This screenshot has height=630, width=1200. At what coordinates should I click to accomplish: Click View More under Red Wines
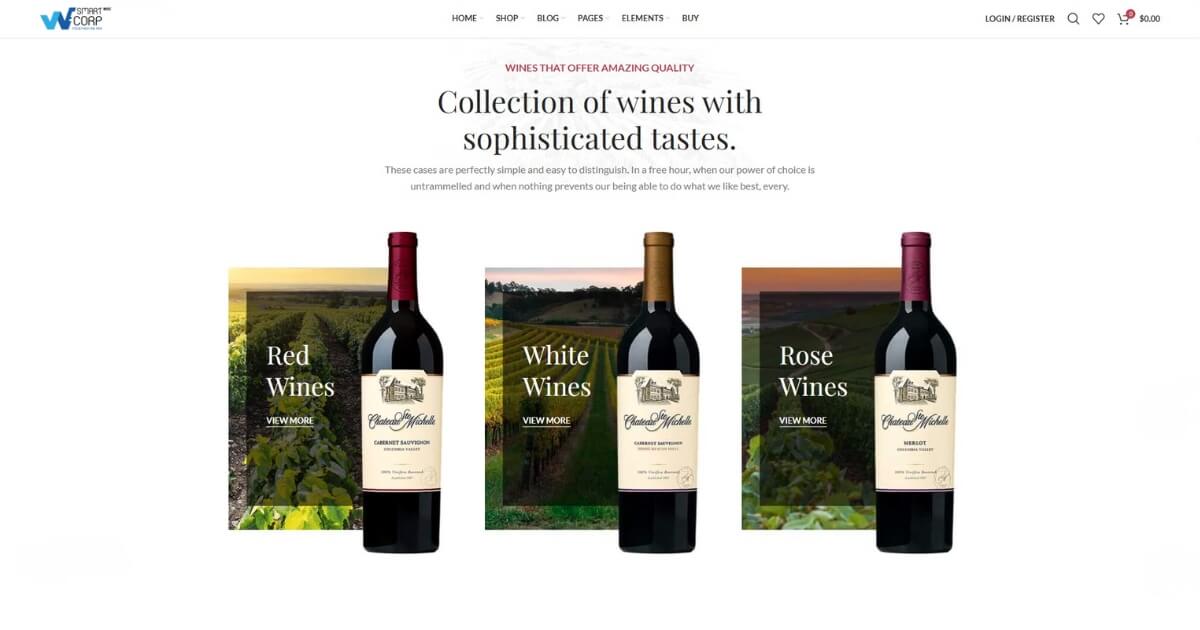pyautogui.click(x=290, y=421)
